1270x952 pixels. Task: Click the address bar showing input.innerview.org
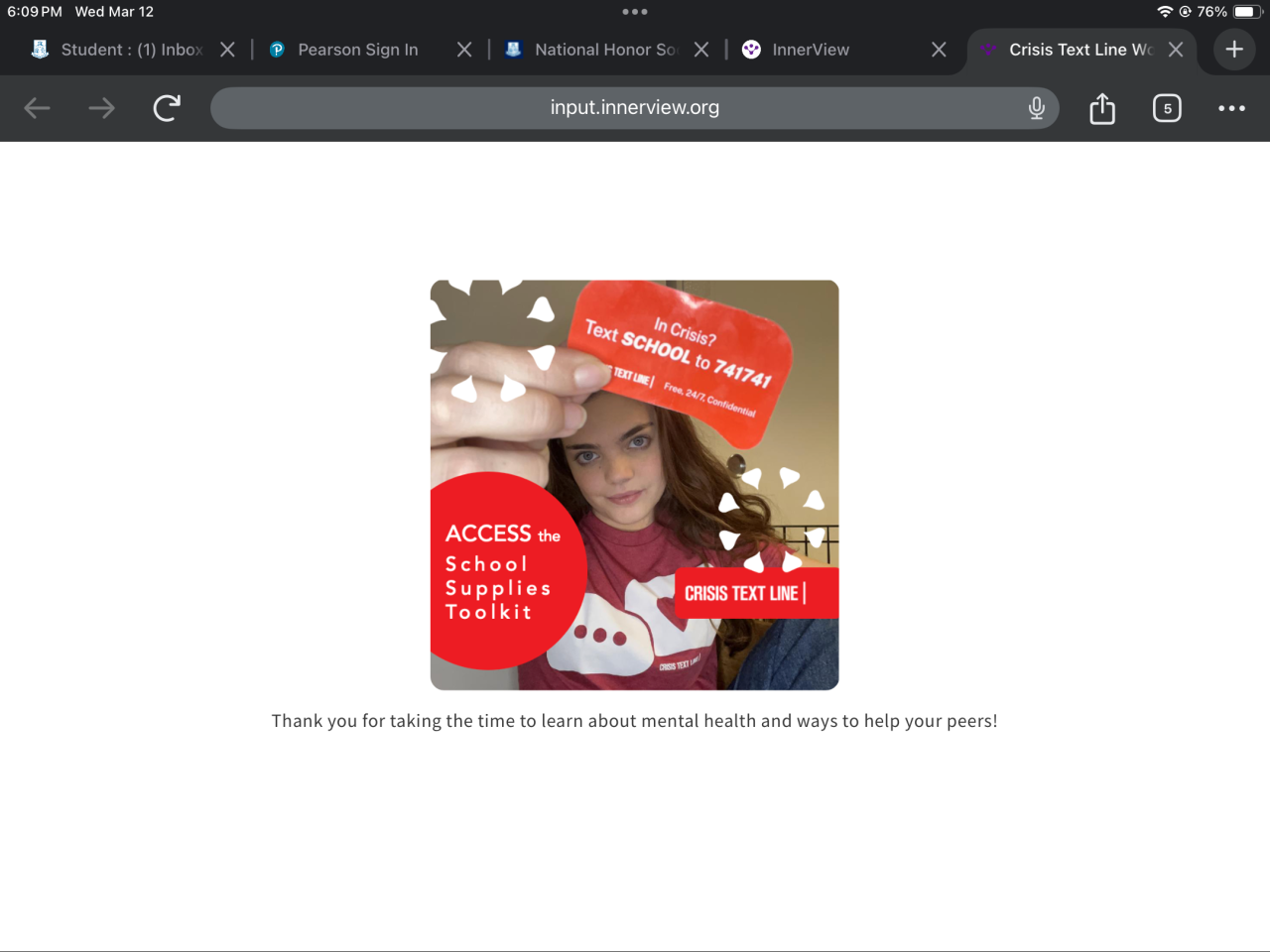pos(635,108)
